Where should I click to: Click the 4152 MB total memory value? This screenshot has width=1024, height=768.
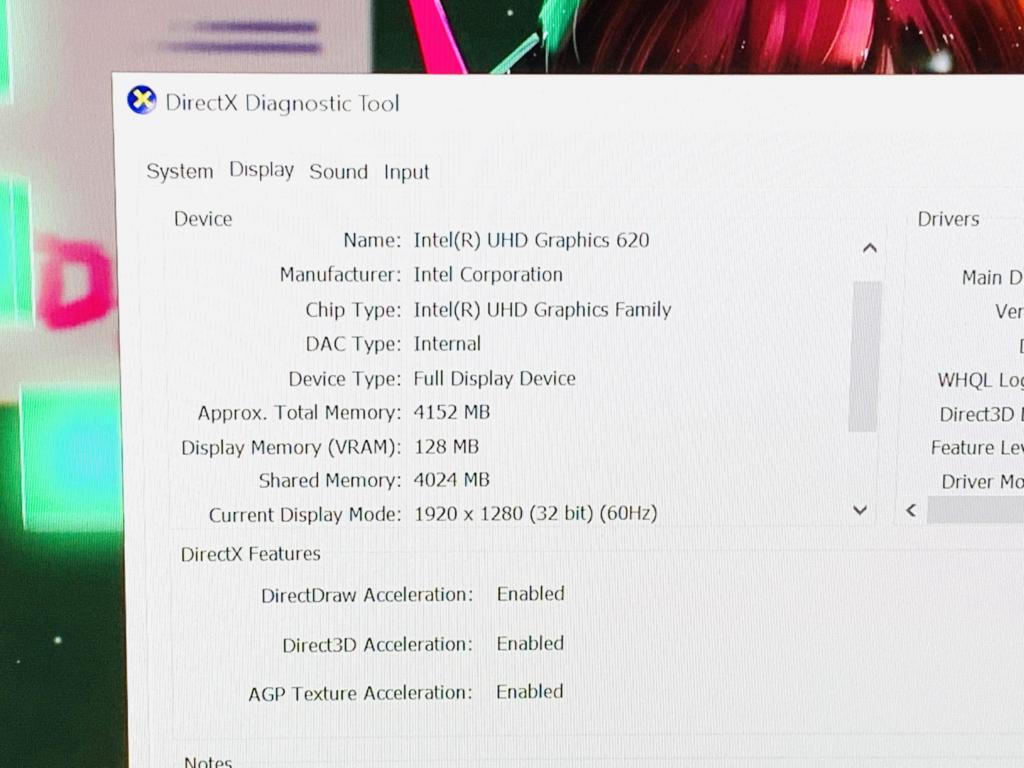tap(452, 412)
